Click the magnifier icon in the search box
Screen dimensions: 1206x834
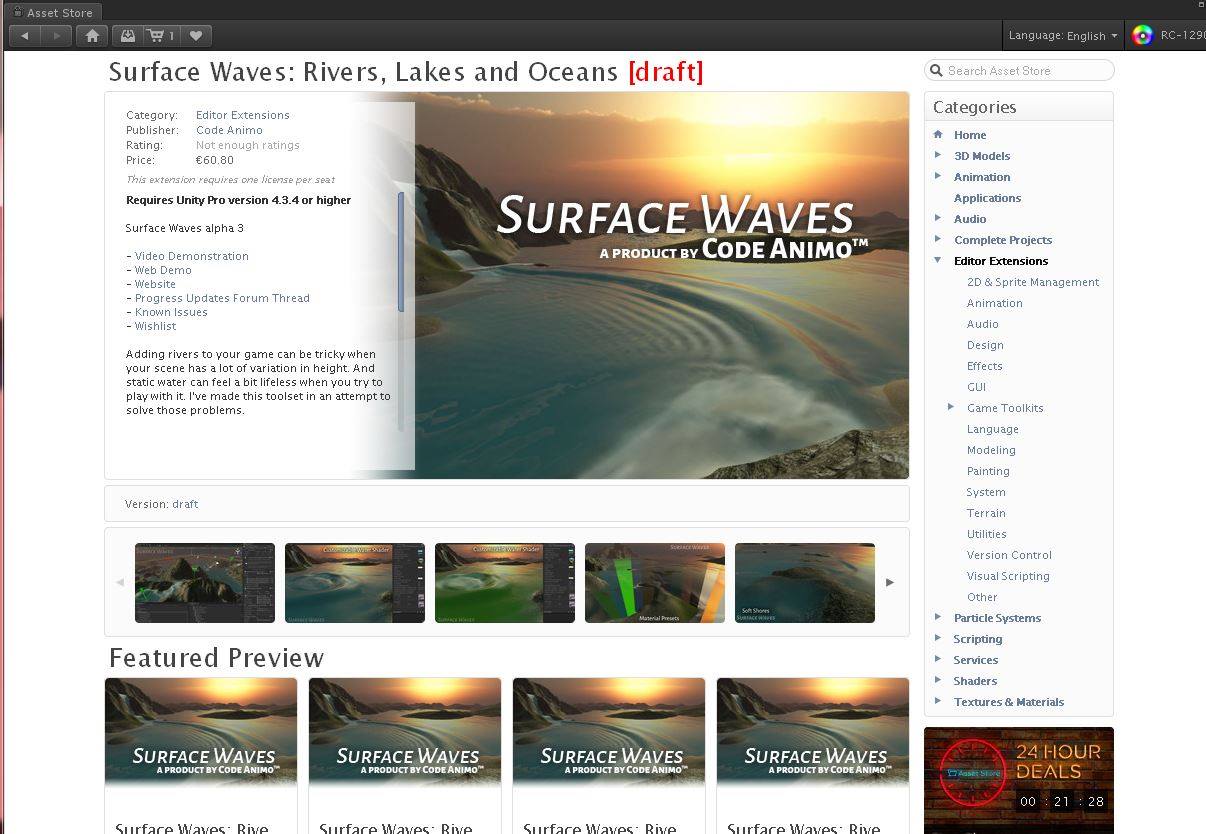pyautogui.click(x=937, y=70)
